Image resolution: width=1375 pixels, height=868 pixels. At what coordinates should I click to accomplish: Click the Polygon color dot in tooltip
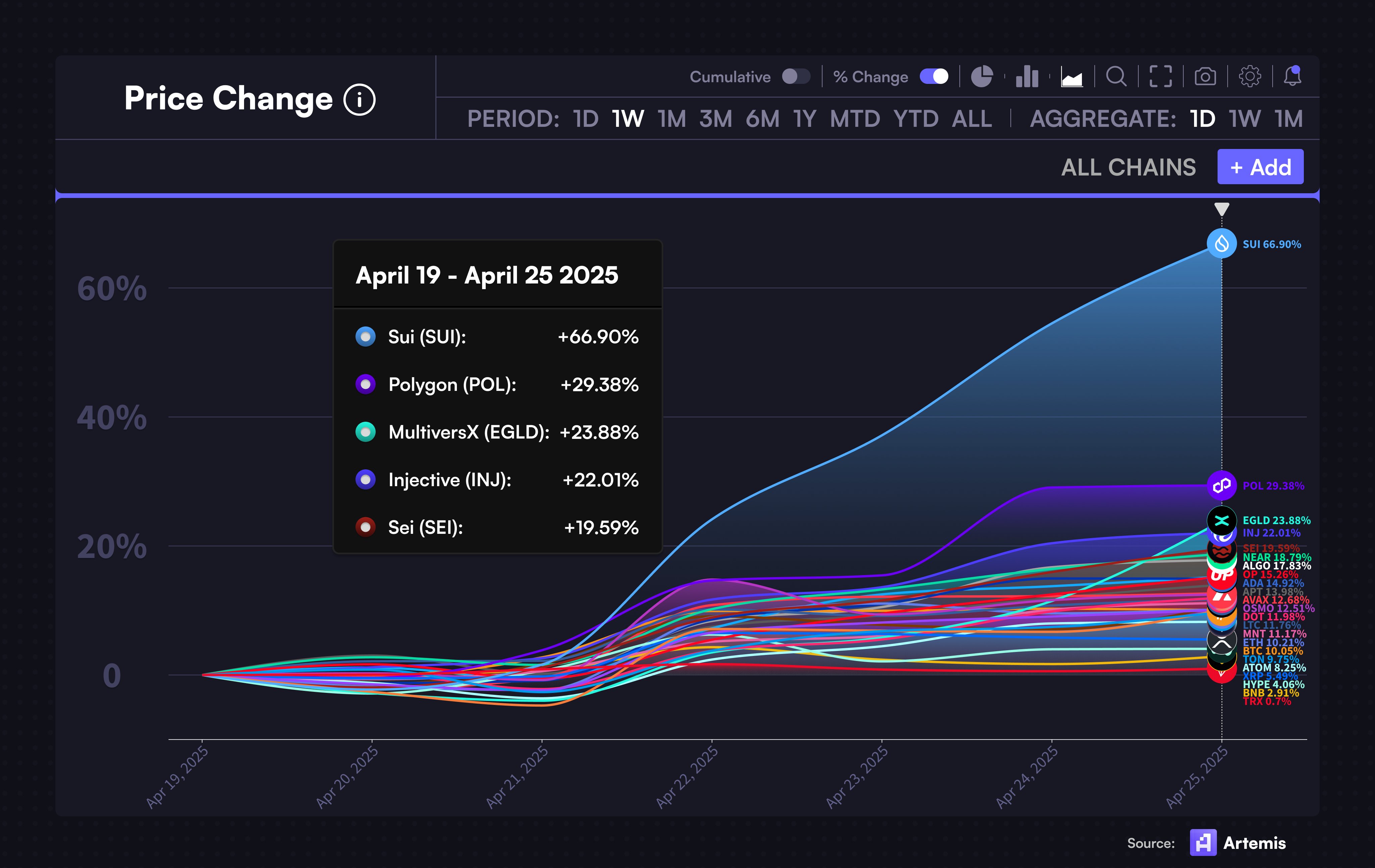pyautogui.click(x=366, y=385)
